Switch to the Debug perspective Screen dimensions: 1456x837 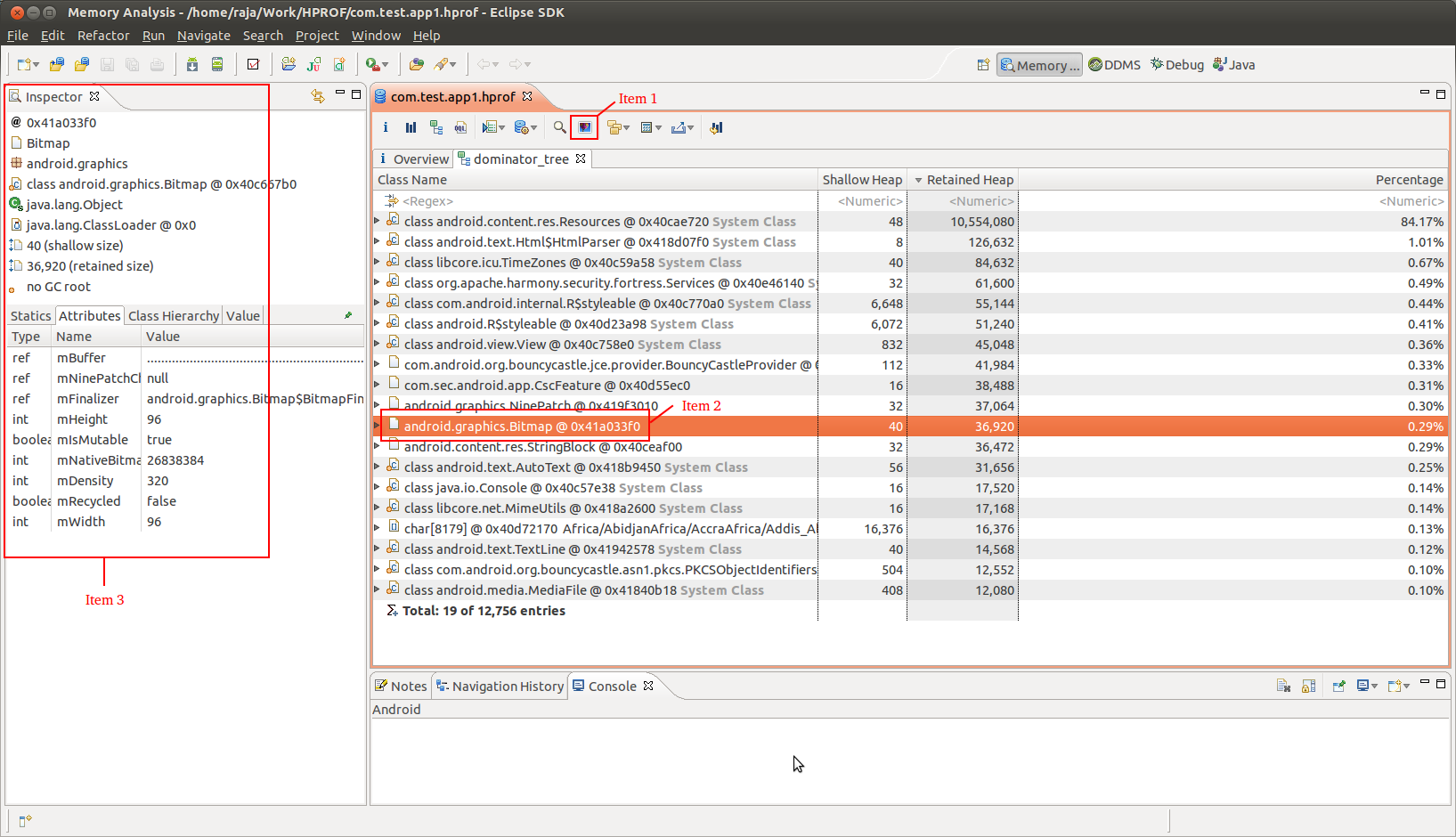click(1177, 65)
